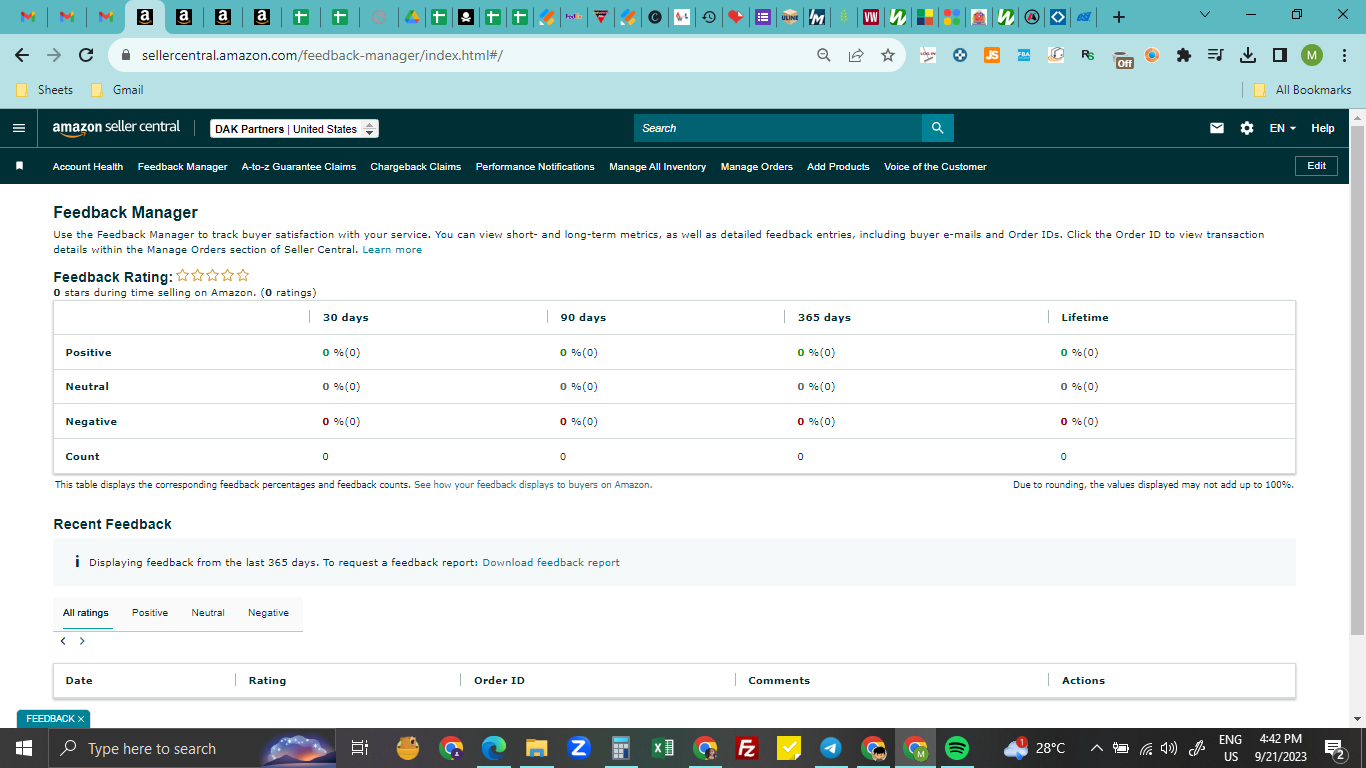The image size is (1366, 768).
Task: Open the settings gear icon
Action: click(1246, 128)
